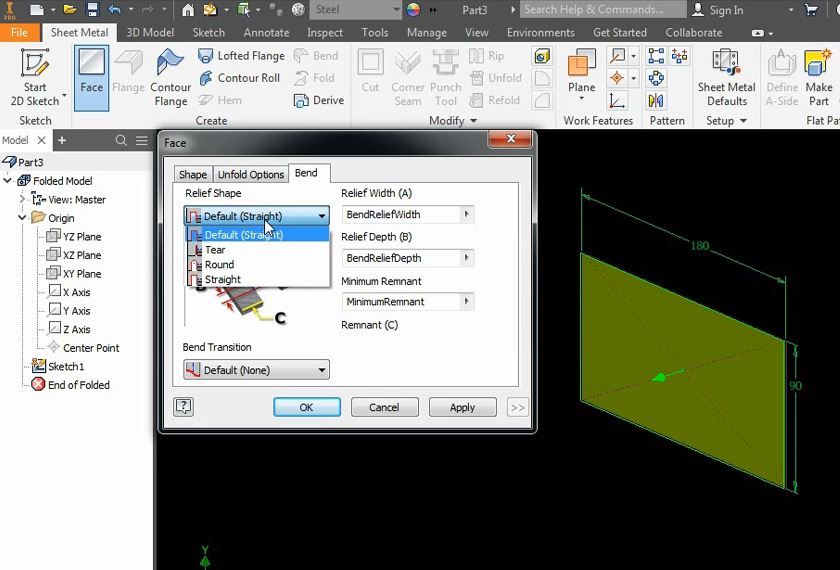This screenshot has height=570, width=840.
Task: Click the Derive tool
Action: (x=318, y=100)
